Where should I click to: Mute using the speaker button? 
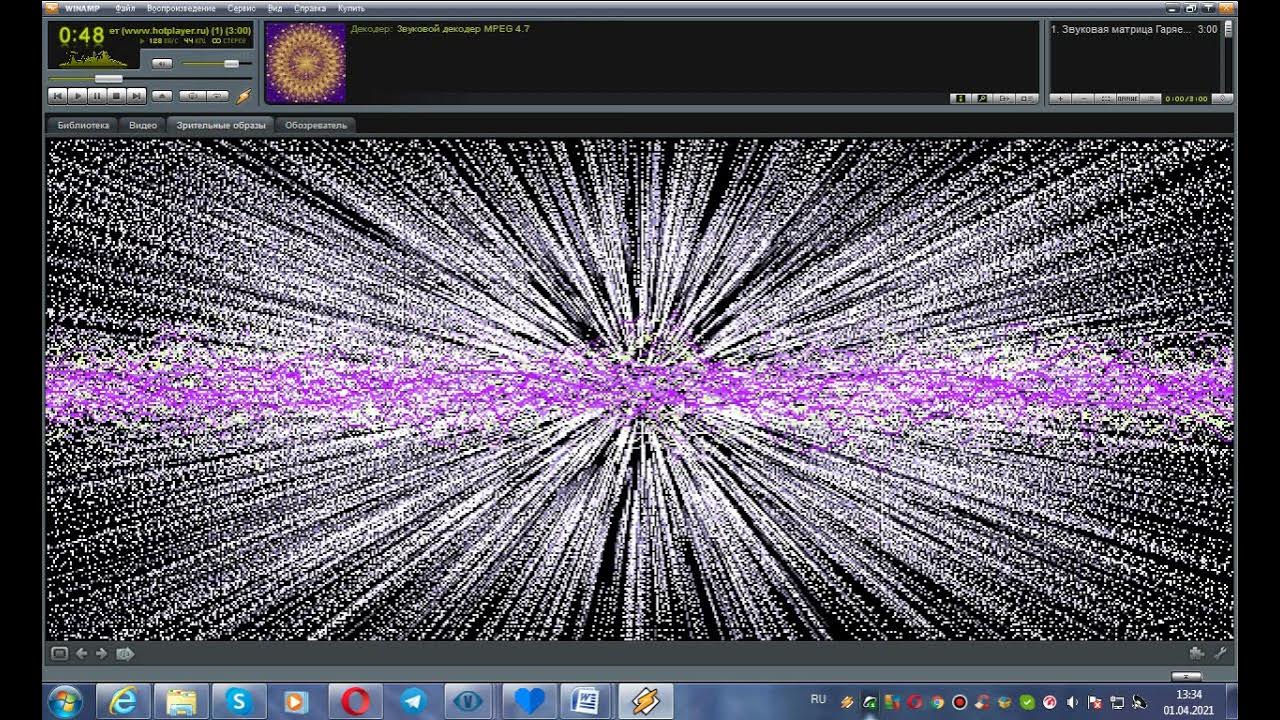[x=162, y=63]
